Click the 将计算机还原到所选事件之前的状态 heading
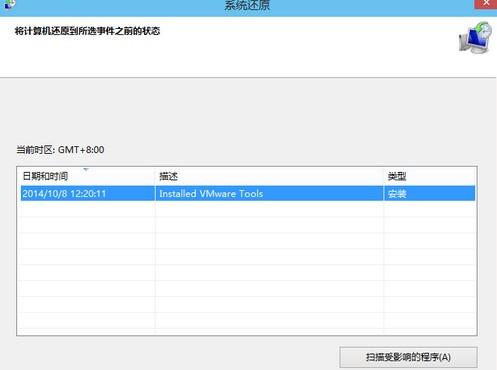 coord(87,31)
